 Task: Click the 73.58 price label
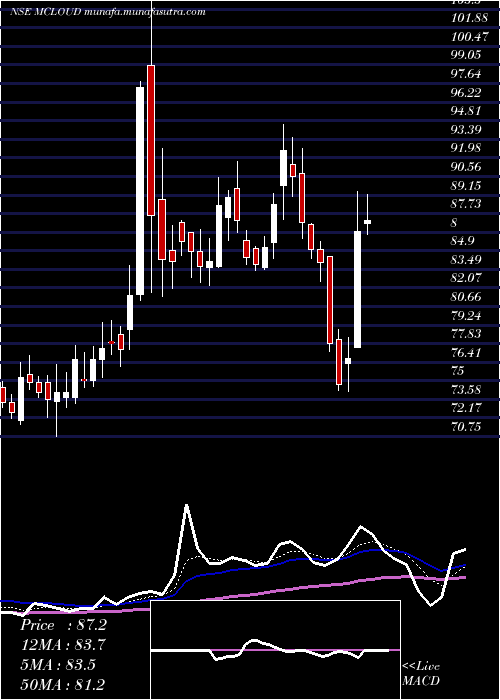tap(466, 389)
